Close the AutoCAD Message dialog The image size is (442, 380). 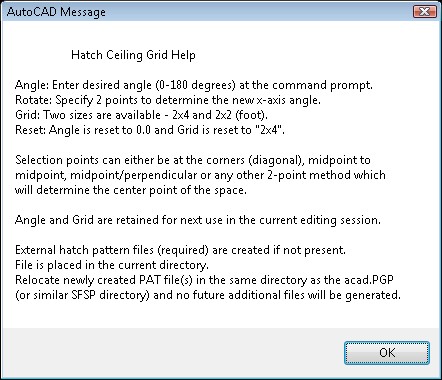pyautogui.click(x=424, y=12)
